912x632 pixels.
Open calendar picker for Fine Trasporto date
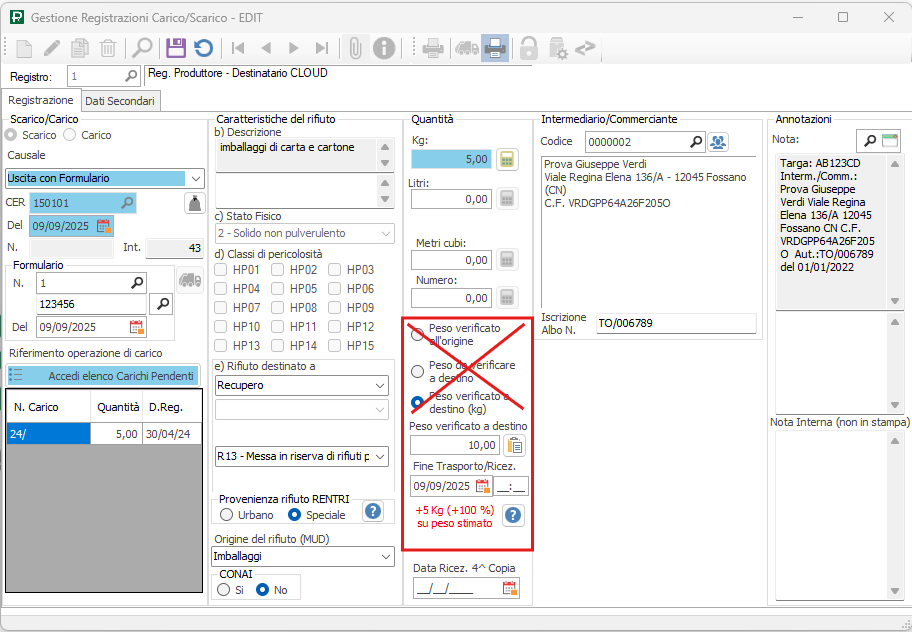pyautogui.click(x=483, y=486)
